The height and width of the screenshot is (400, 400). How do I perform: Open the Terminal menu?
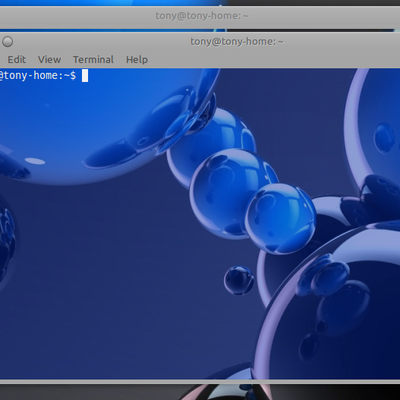click(93, 60)
